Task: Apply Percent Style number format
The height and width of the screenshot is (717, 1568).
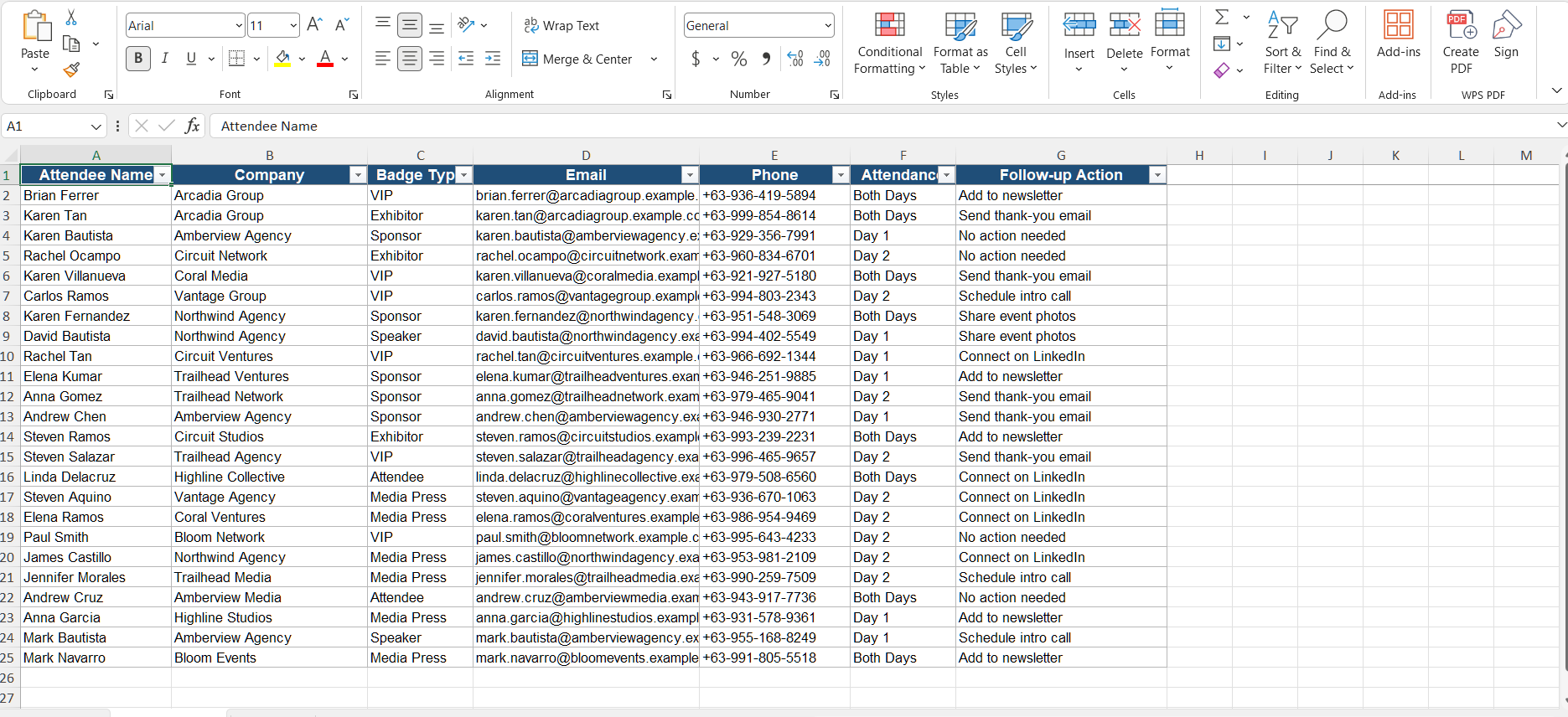Action: [x=738, y=59]
